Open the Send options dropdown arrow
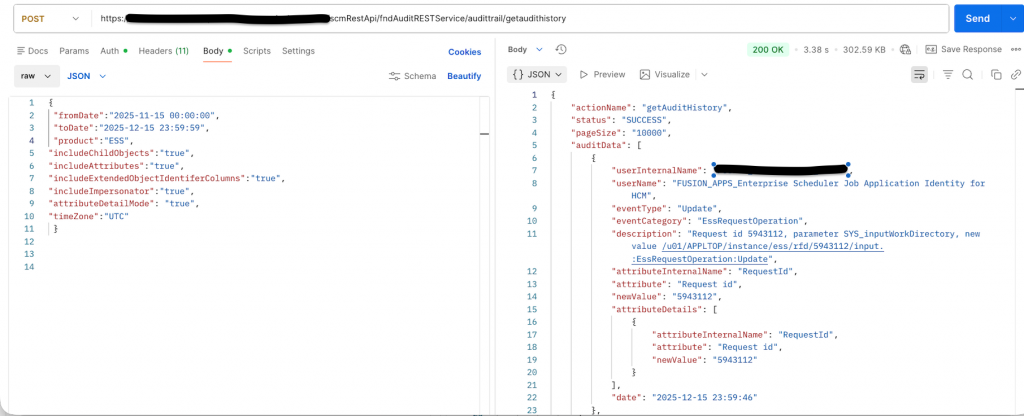This screenshot has height=416, width=1024. click(1012, 18)
